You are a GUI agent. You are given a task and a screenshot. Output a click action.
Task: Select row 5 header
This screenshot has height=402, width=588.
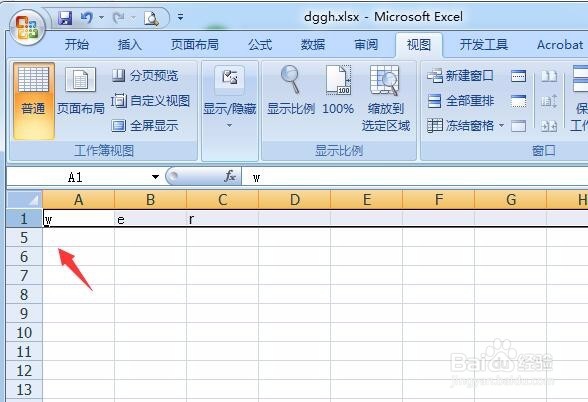coord(24,237)
